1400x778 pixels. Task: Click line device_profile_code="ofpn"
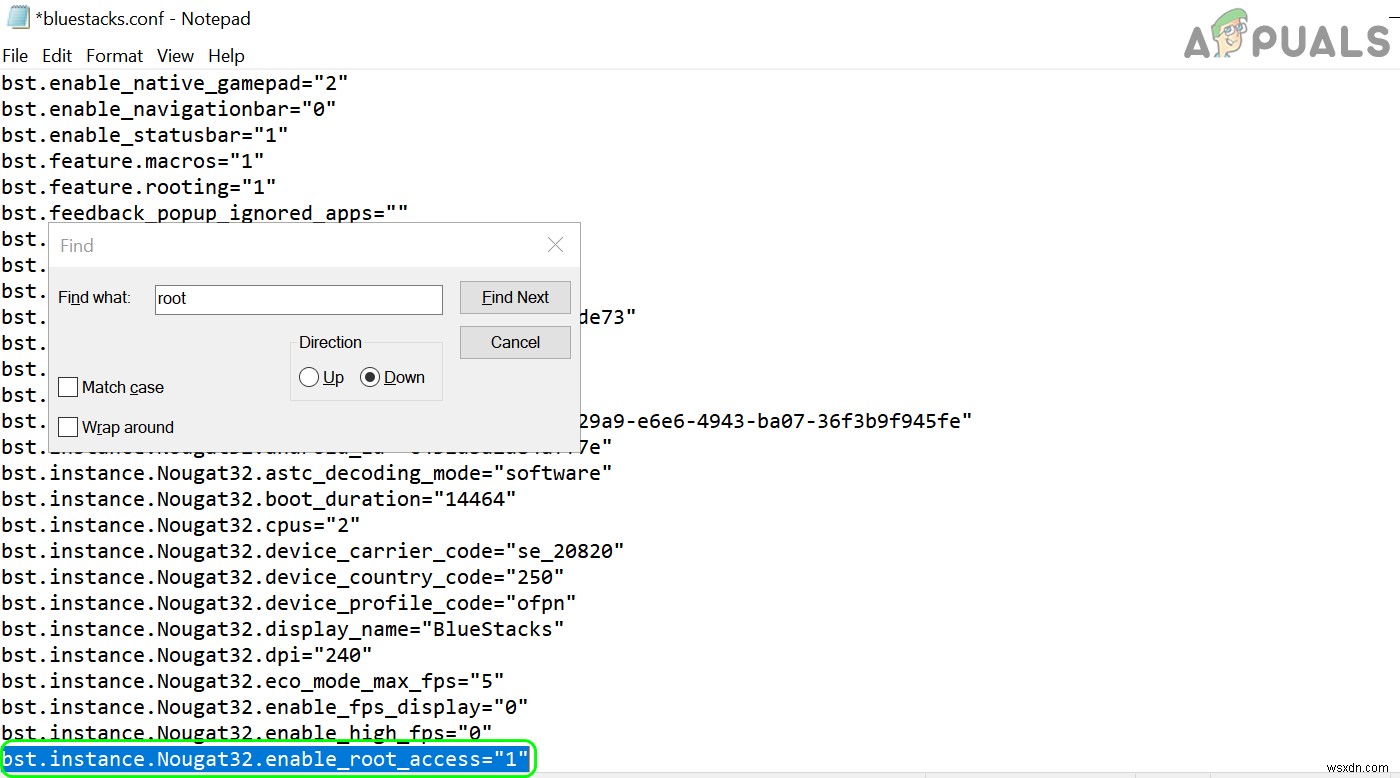[x=289, y=603]
